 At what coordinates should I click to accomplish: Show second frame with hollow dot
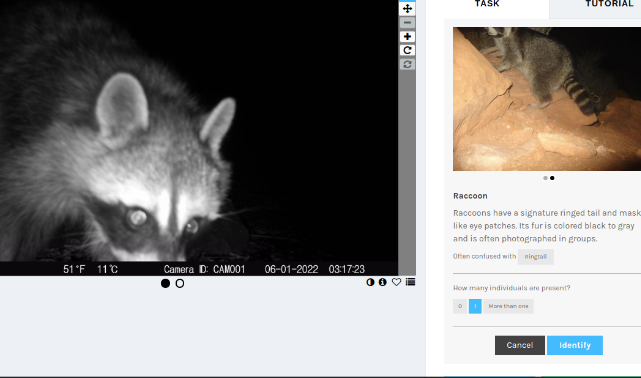180,283
